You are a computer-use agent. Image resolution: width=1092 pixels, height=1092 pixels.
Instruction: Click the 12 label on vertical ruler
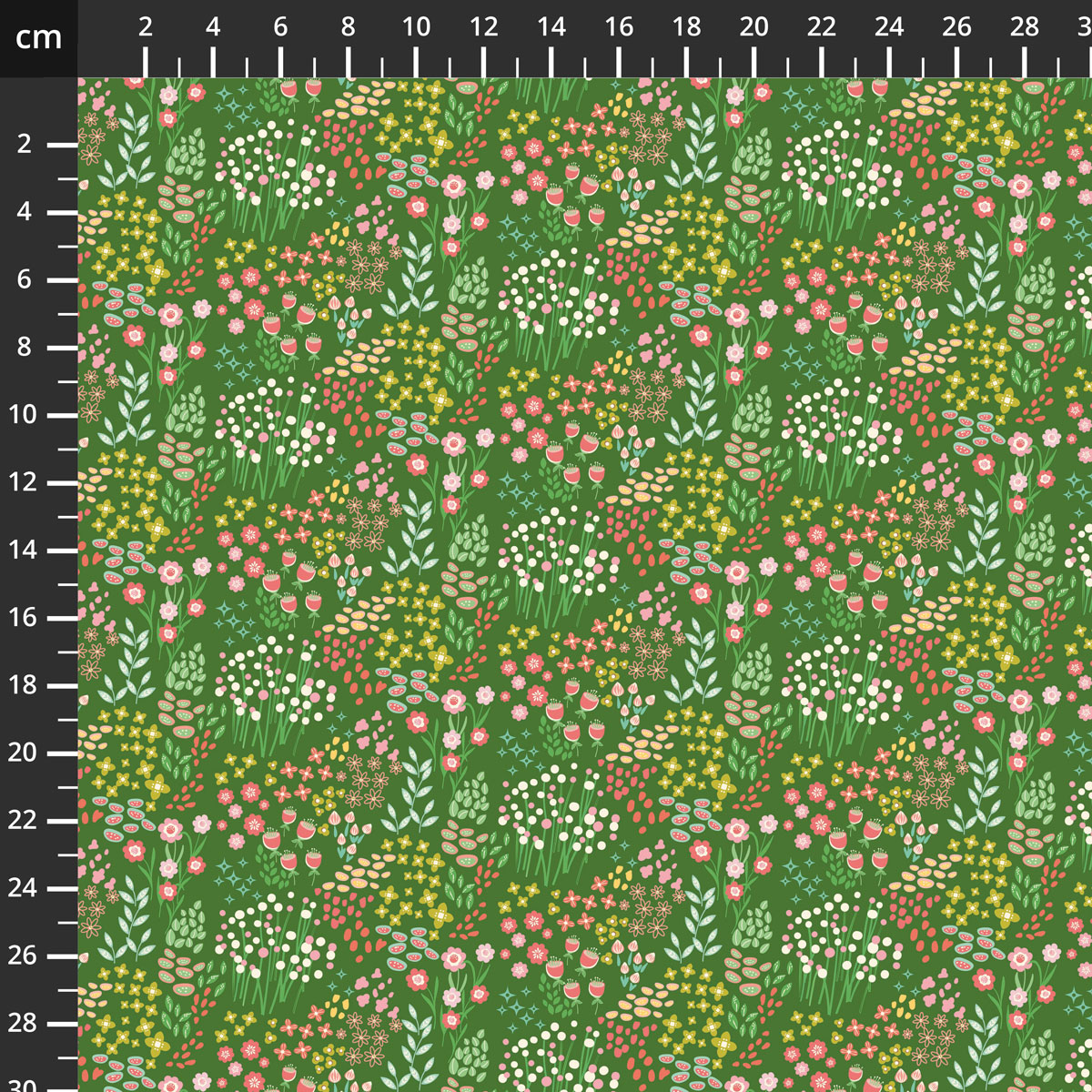pos(22,482)
